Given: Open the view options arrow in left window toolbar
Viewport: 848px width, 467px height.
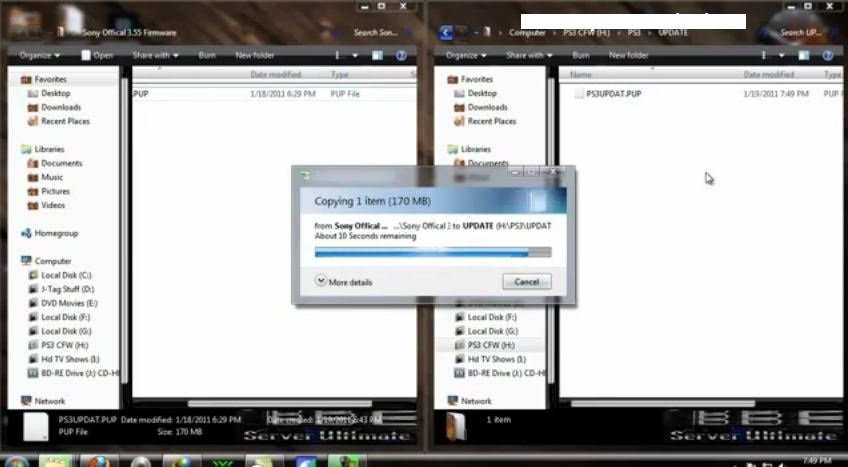Looking at the screenshot, I should tap(355, 55).
